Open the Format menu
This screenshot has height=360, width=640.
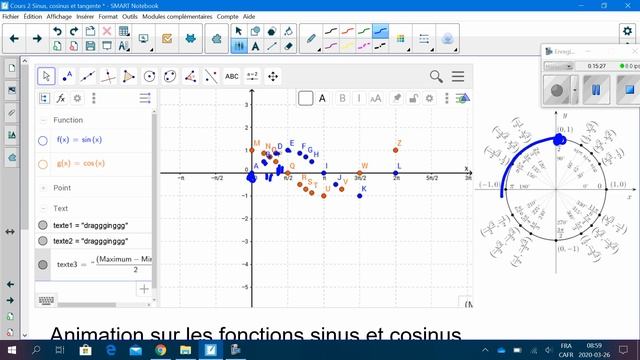tap(108, 17)
